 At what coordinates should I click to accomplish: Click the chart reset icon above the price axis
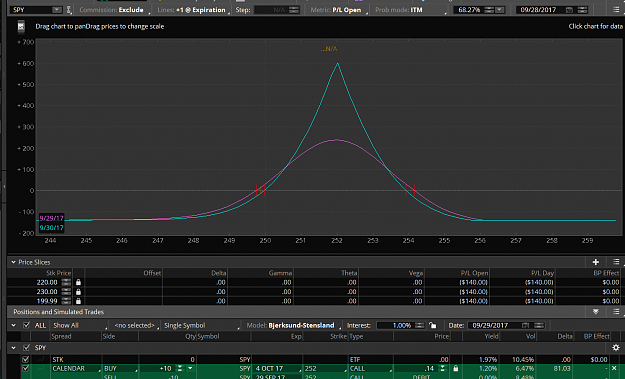point(21,27)
